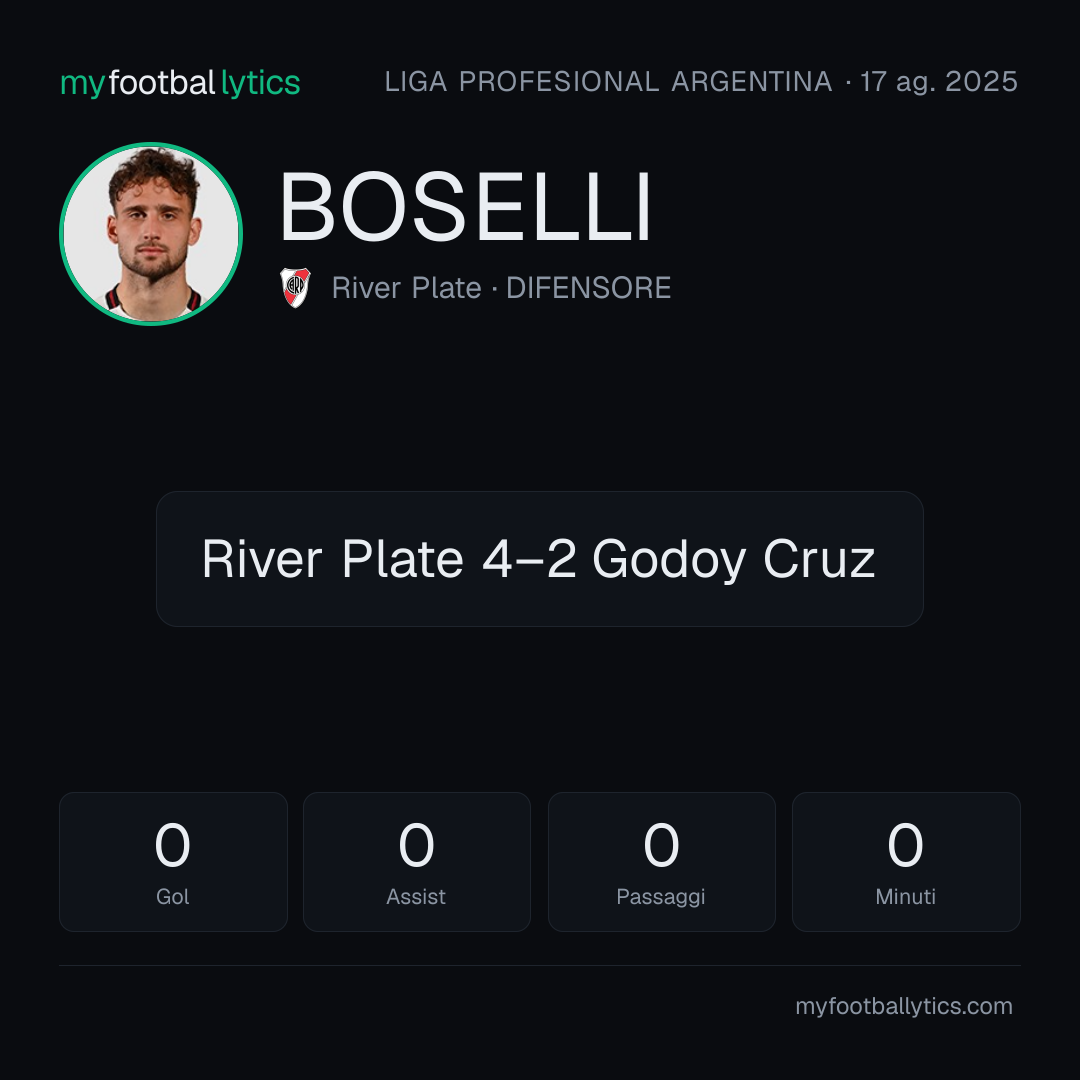Viewport: 1080px width, 1080px height.
Task: Click the DIFENSORE position label
Action: (589, 288)
